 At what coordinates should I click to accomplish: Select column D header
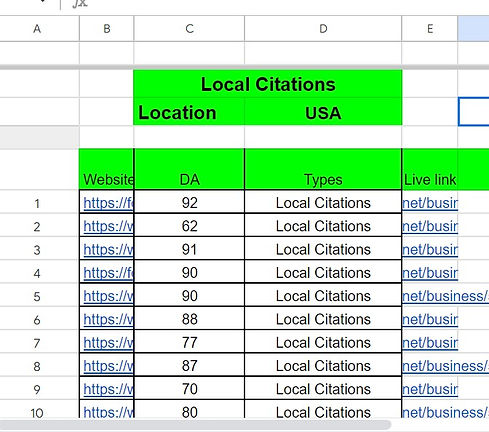323,29
